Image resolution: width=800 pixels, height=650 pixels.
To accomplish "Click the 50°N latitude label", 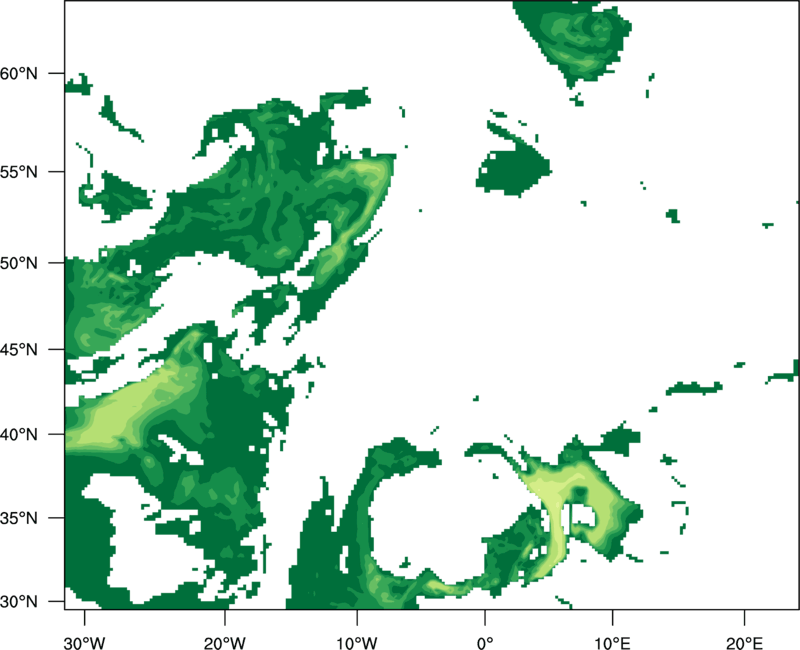I will 19,263.
